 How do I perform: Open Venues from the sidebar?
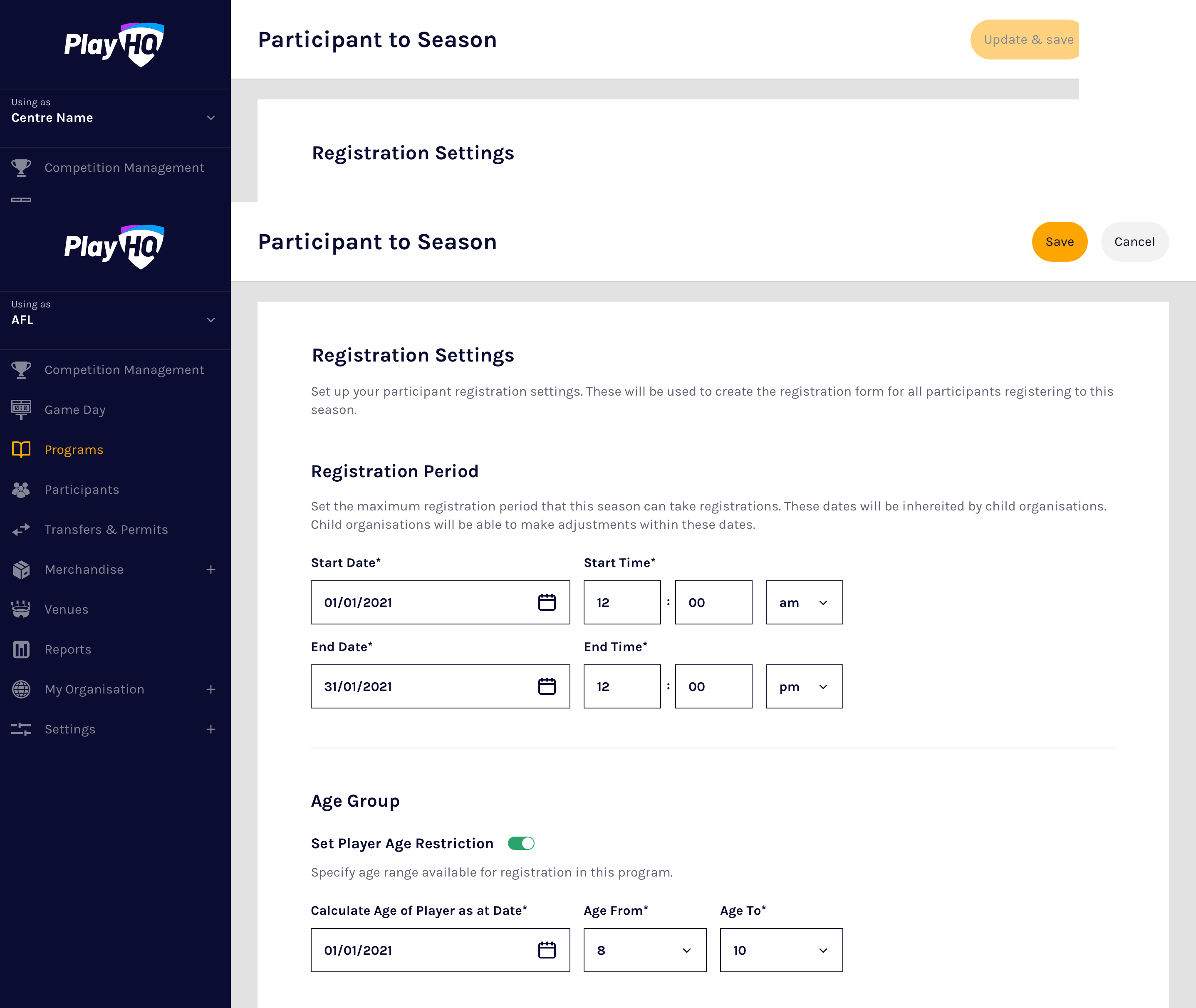click(x=66, y=610)
